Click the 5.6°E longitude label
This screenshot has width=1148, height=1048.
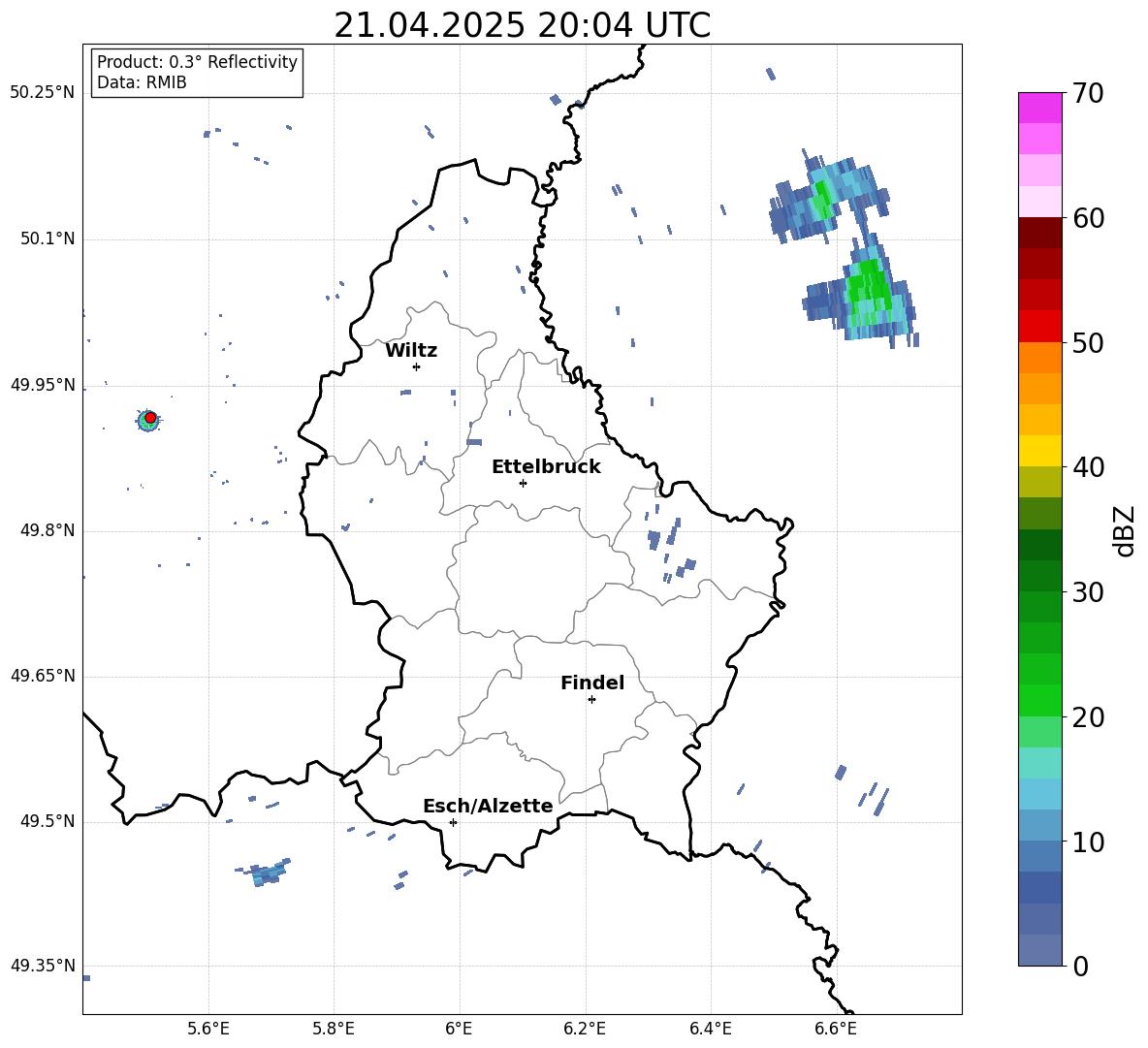tap(208, 1030)
